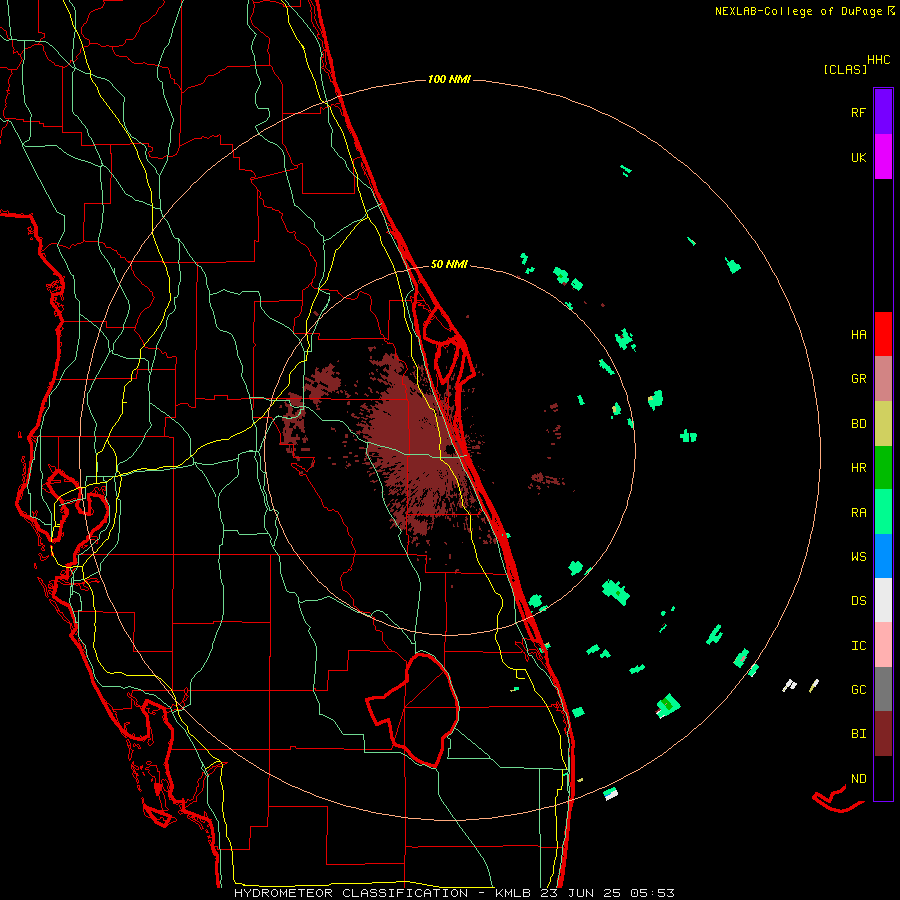900x900 pixels.
Task: Click the red Lake Okeechobee outline
Action: click(413, 710)
